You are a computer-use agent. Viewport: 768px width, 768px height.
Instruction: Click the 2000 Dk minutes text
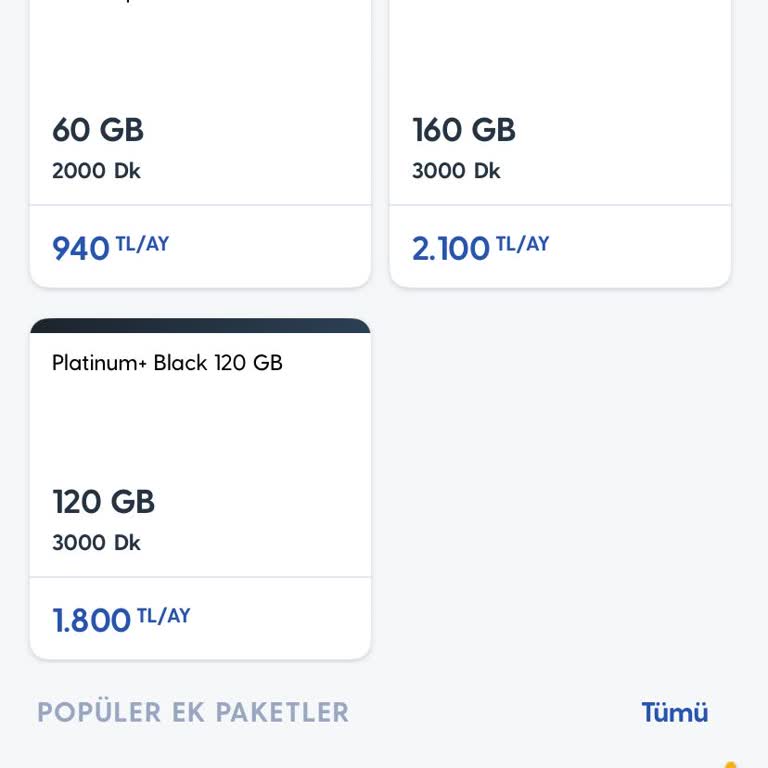pyautogui.click(x=96, y=171)
